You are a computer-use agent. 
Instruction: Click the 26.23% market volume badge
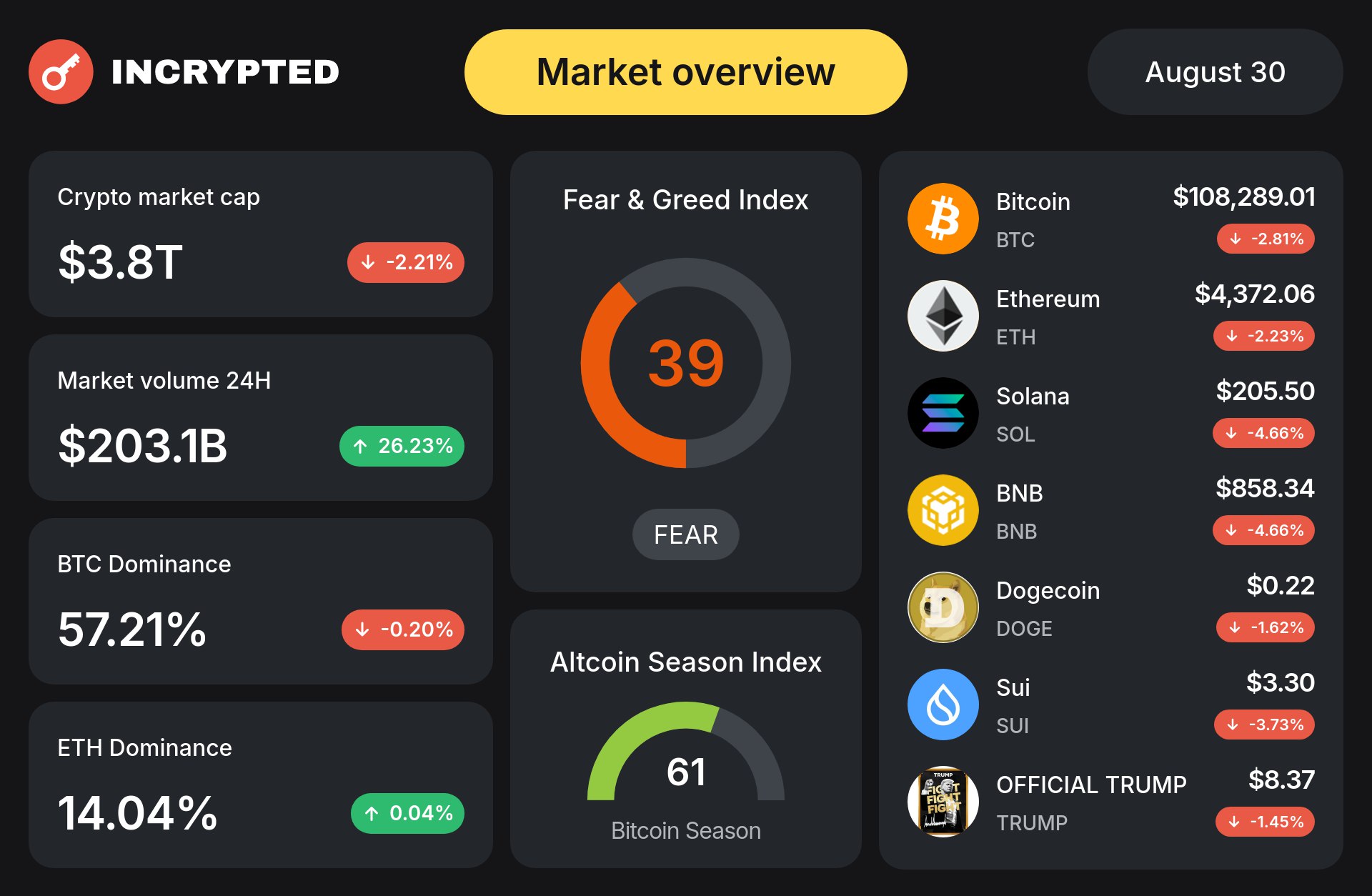pyautogui.click(x=402, y=446)
